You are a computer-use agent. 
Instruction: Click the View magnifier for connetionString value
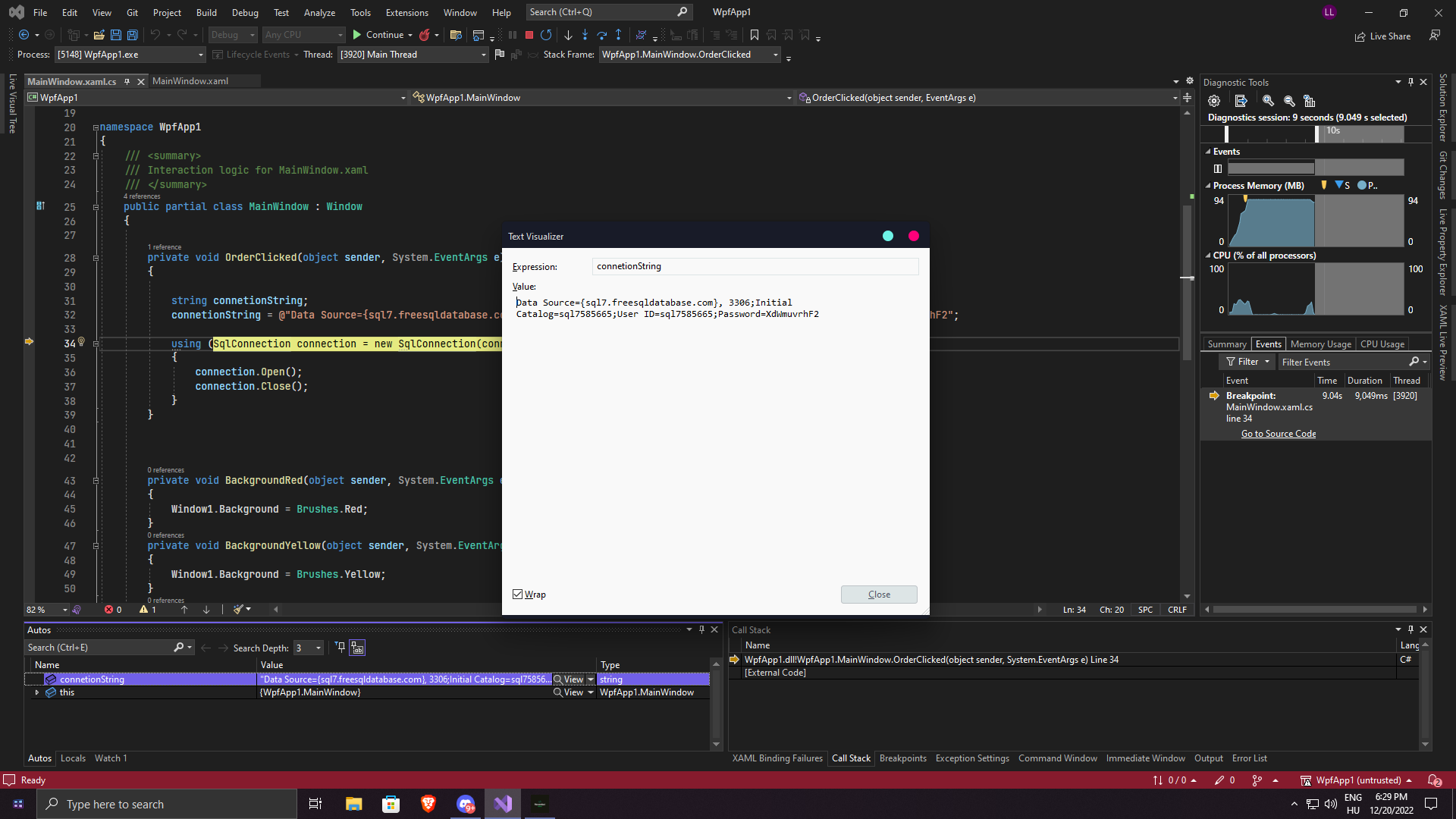point(557,679)
